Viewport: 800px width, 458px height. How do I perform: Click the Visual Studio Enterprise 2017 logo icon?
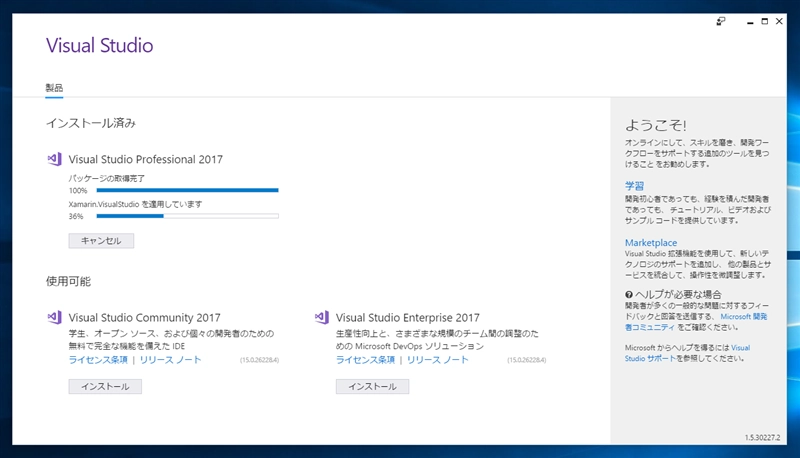tap(322, 317)
